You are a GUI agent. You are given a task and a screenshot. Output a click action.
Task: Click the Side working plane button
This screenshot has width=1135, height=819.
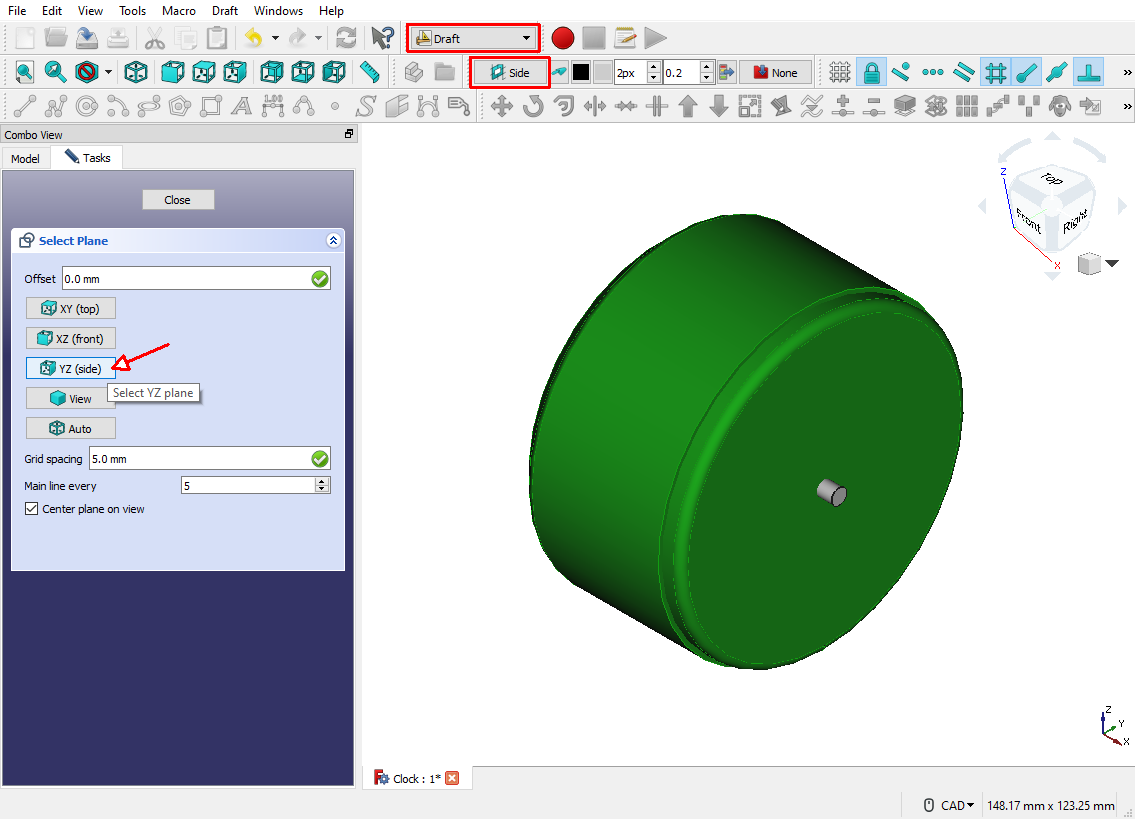[x=510, y=72]
